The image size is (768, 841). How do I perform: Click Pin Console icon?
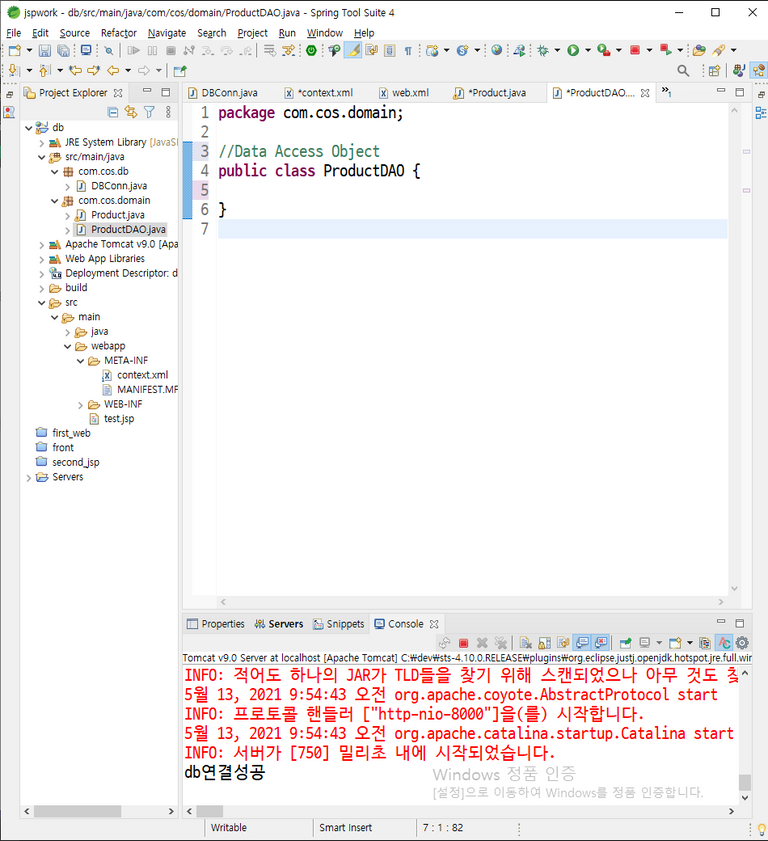pos(625,643)
